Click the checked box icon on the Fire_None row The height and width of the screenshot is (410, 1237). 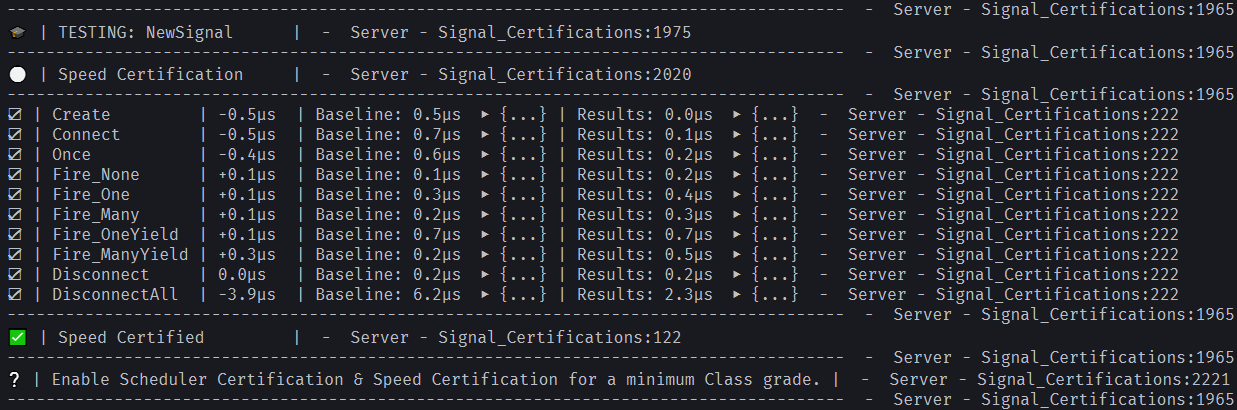pos(14,175)
